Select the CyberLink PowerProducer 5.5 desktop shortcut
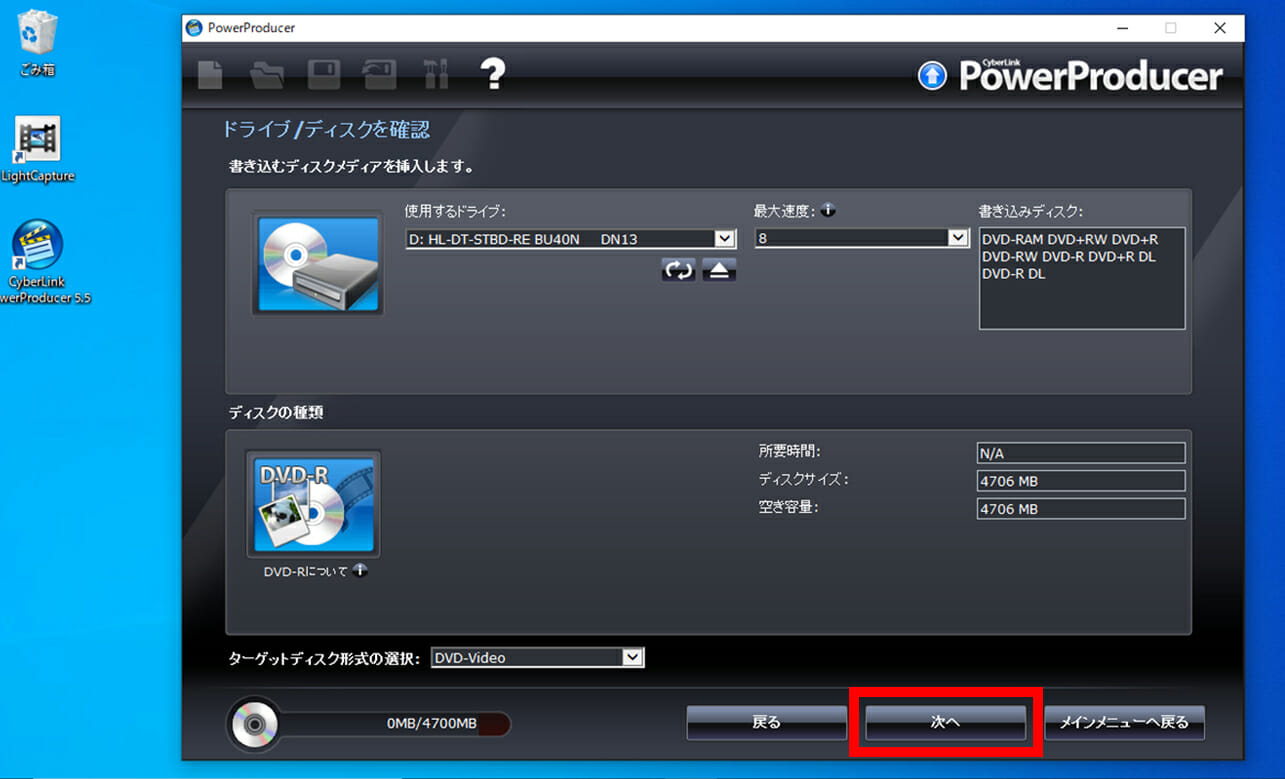This screenshot has height=779, width=1285. [37, 262]
